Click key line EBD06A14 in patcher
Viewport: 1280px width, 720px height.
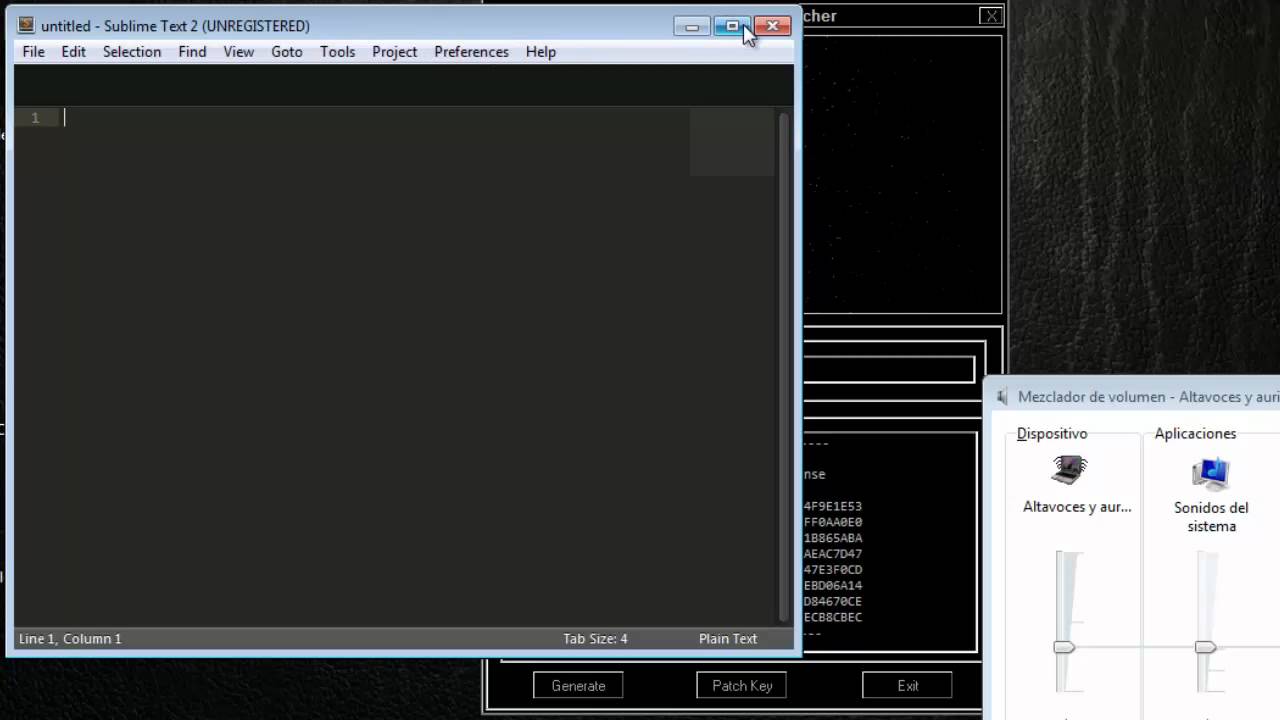pyautogui.click(x=833, y=586)
